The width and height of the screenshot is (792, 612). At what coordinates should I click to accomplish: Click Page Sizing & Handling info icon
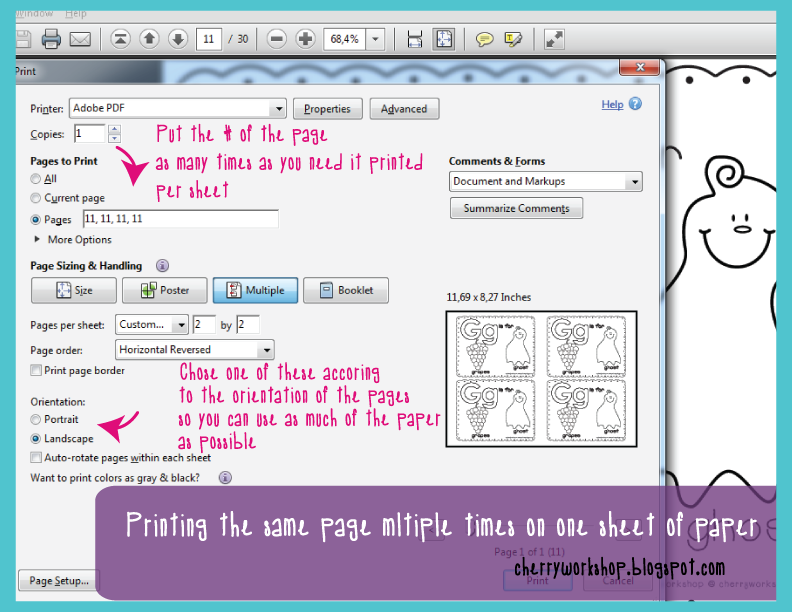(162, 266)
